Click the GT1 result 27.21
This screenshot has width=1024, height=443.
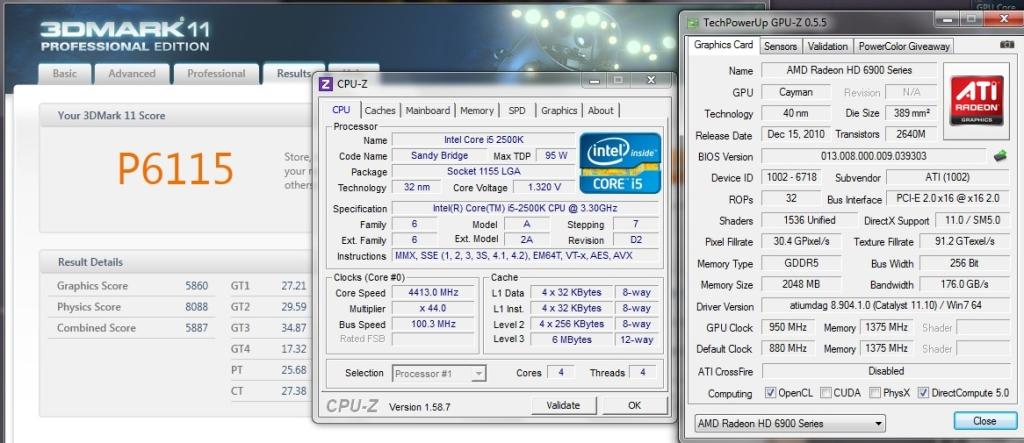coord(294,286)
